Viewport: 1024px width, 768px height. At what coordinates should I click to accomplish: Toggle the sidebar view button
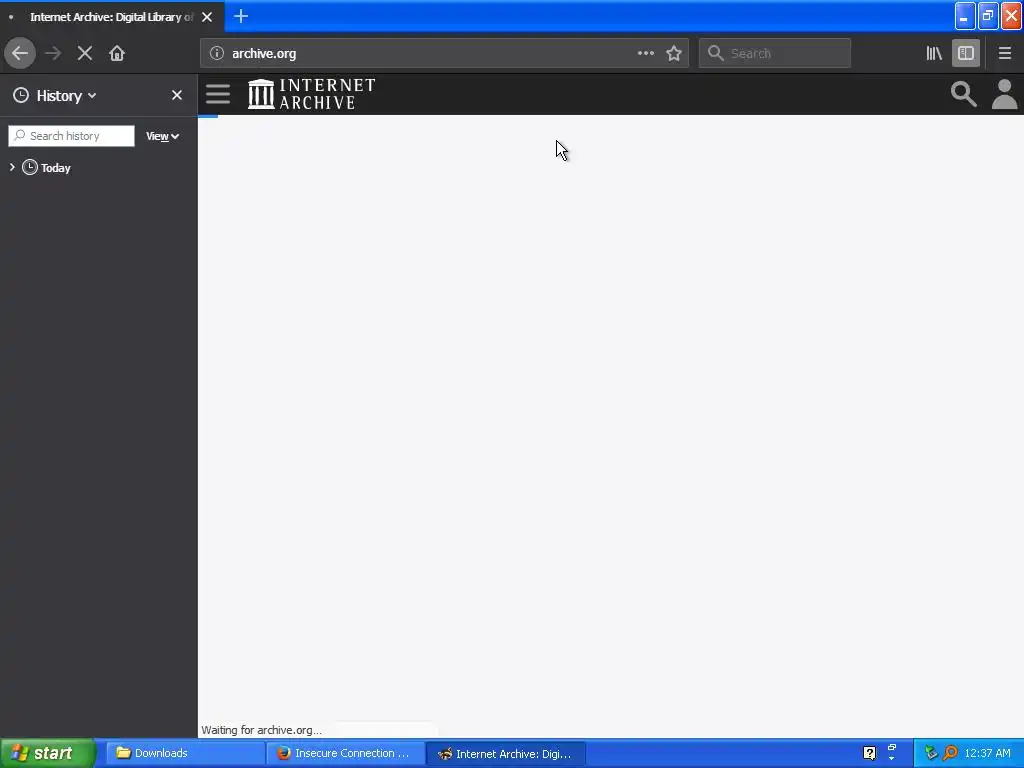point(966,54)
